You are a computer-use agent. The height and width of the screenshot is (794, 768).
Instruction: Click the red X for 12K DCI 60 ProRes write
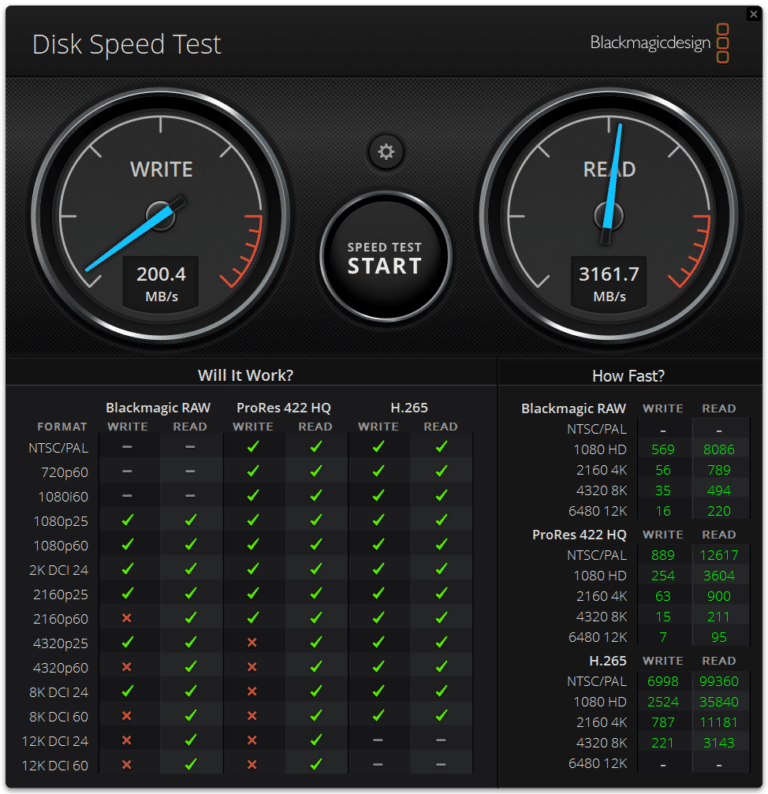(252, 765)
